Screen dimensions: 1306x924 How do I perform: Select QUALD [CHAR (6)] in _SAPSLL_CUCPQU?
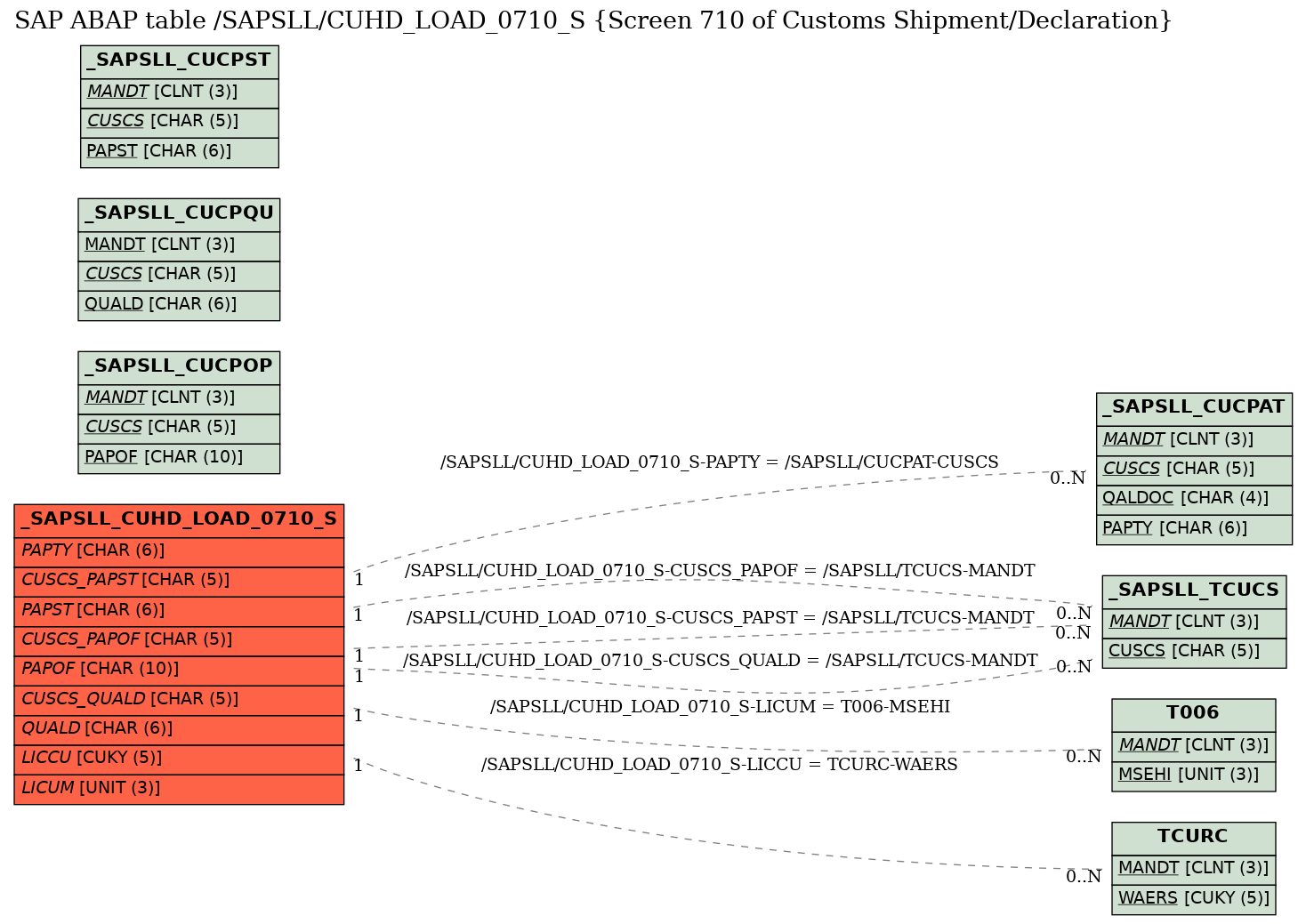coord(179,305)
